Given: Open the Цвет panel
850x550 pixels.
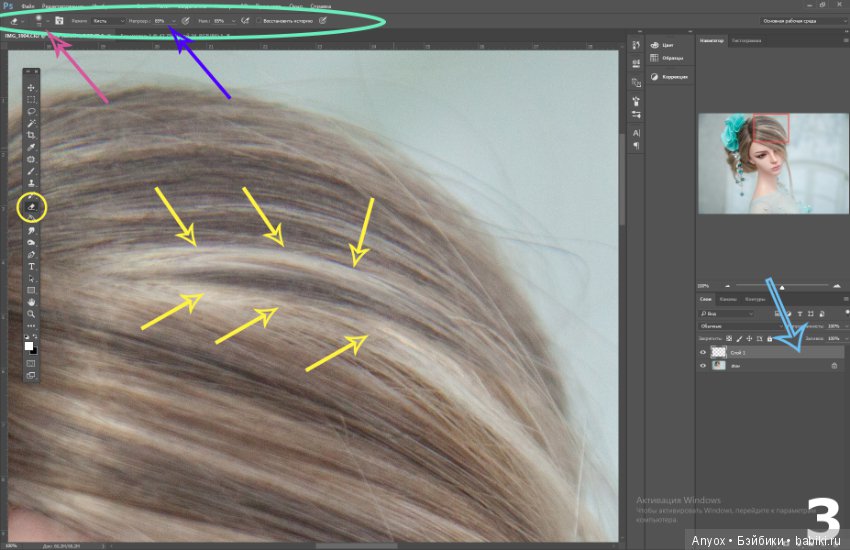Looking at the screenshot, I should click(x=662, y=45).
